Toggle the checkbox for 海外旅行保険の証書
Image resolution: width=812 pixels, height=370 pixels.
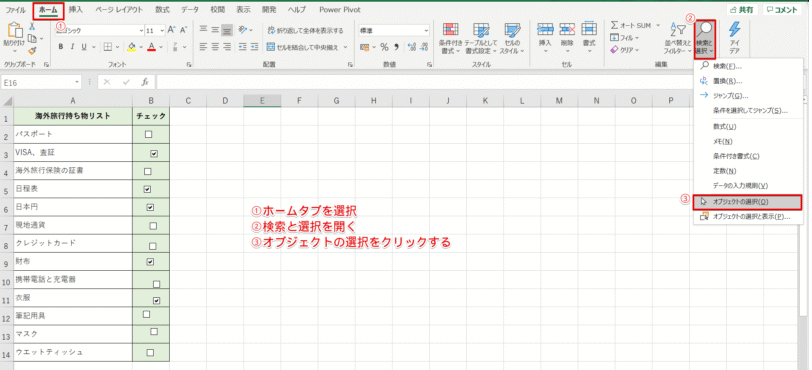coord(148,171)
